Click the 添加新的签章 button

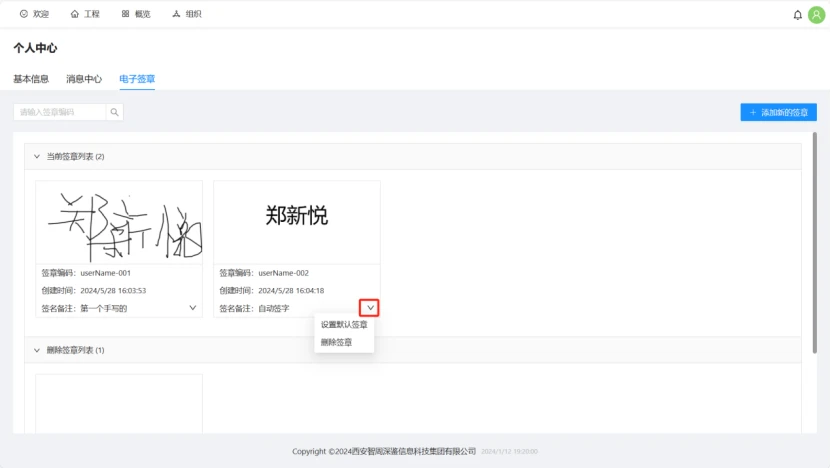point(779,112)
